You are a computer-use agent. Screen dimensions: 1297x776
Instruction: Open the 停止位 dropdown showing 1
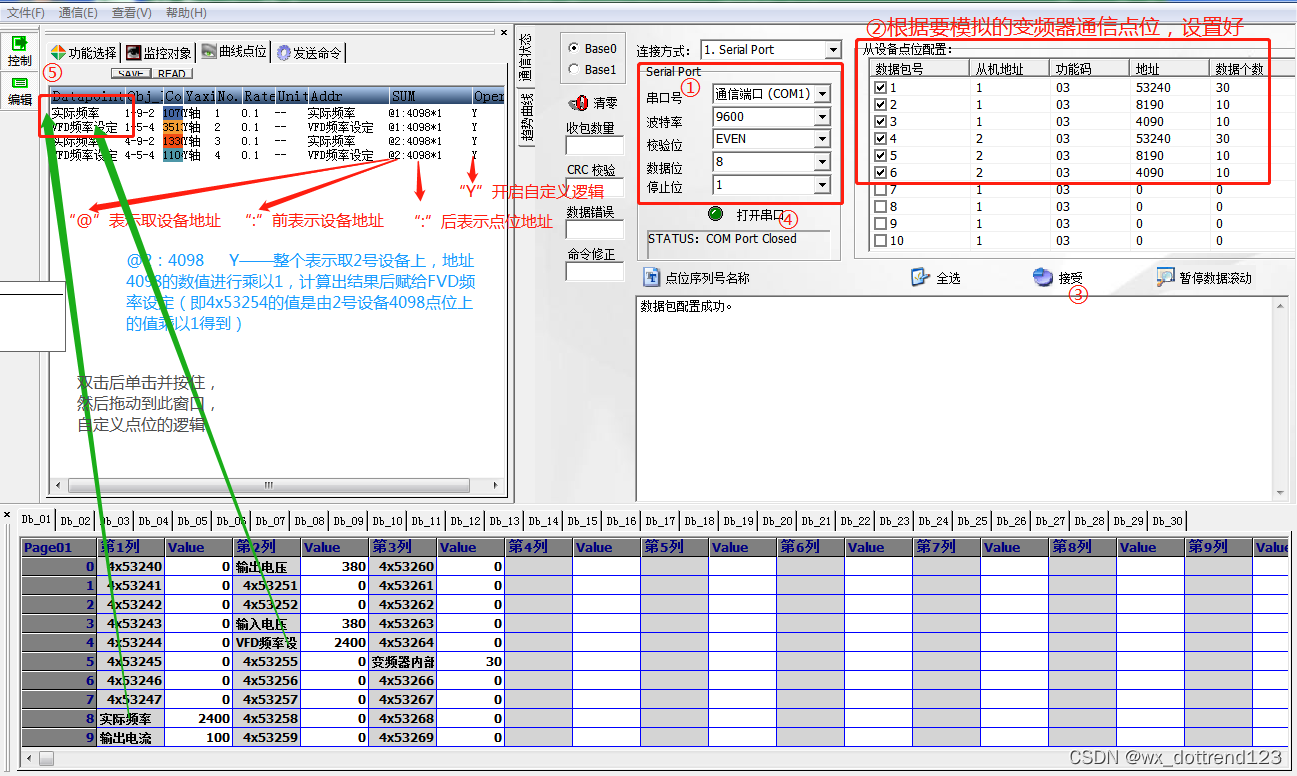[822, 184]
